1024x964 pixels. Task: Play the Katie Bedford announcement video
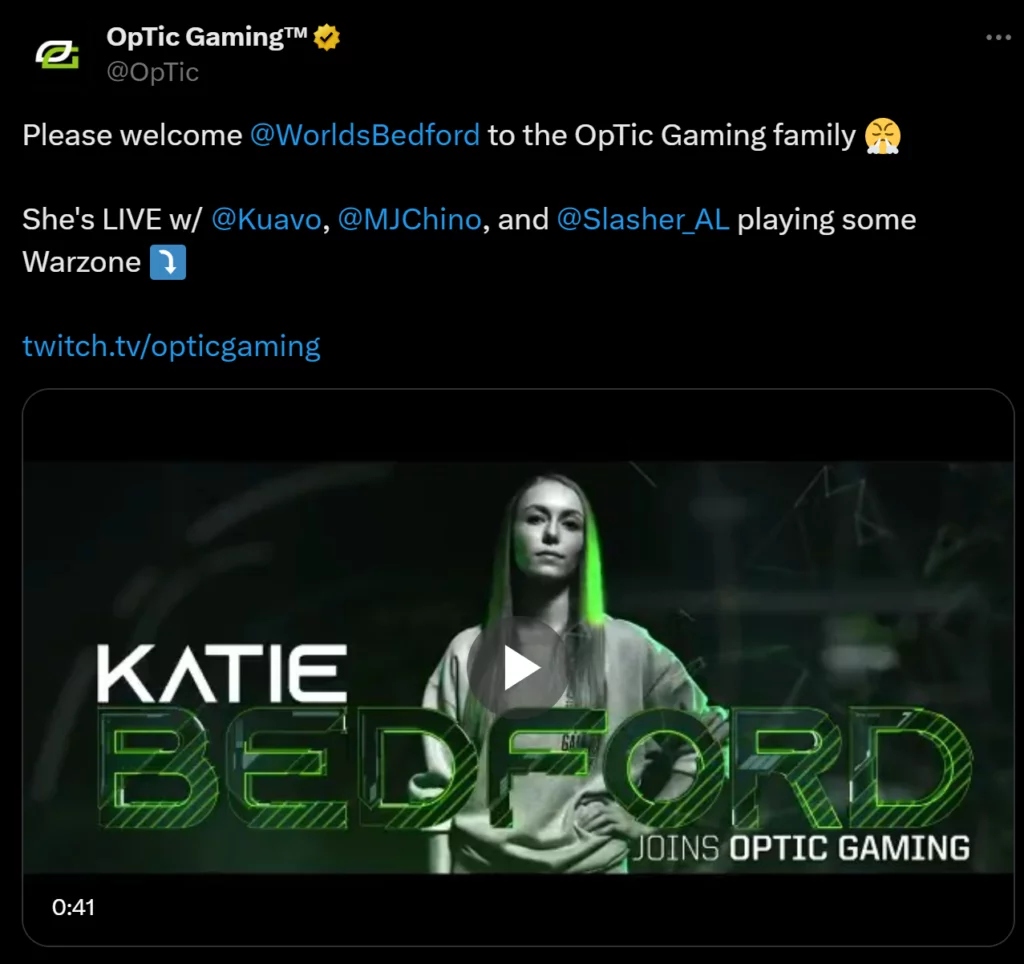518,667
